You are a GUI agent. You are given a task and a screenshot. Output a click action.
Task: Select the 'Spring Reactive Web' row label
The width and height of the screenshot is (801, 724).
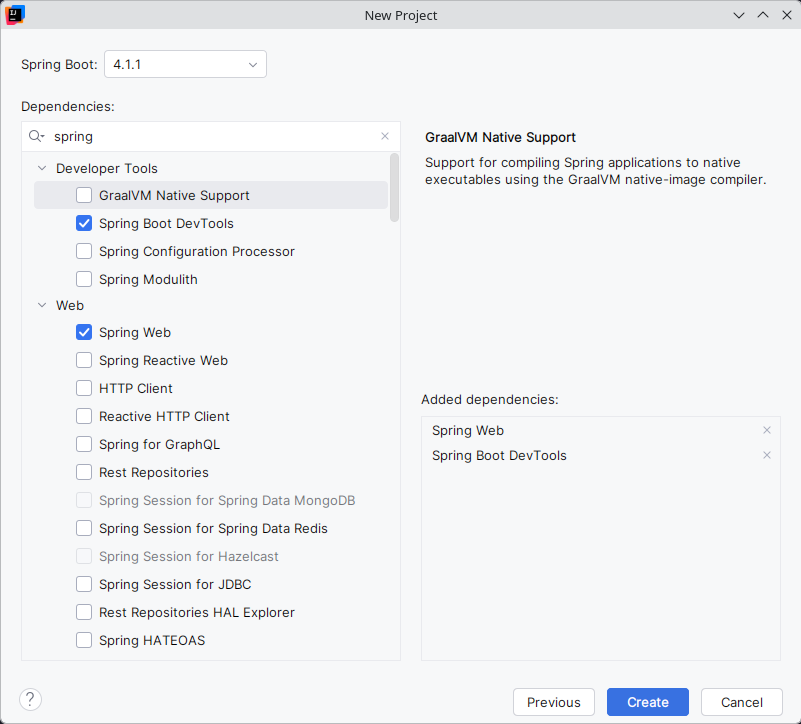pos(163,360)
